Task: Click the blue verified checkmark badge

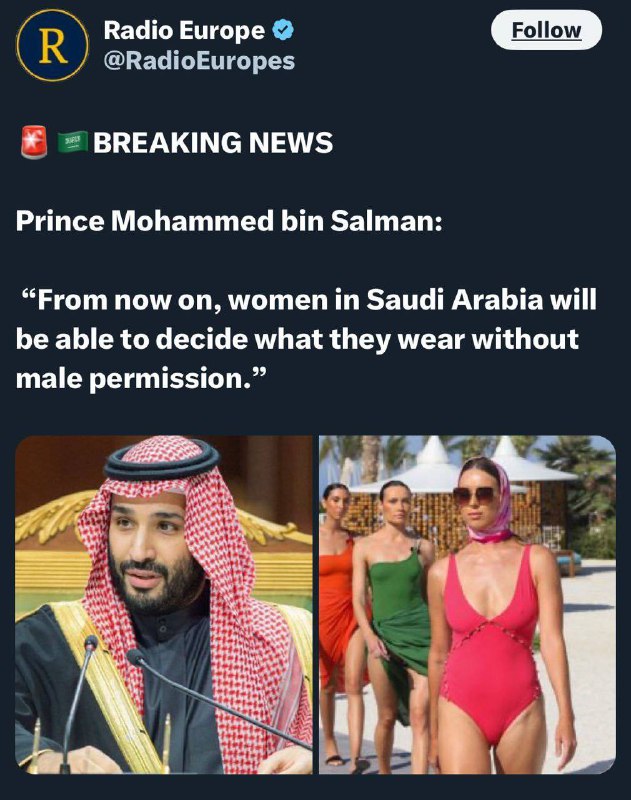Action: pyautogui.click(x=283, y=30)
